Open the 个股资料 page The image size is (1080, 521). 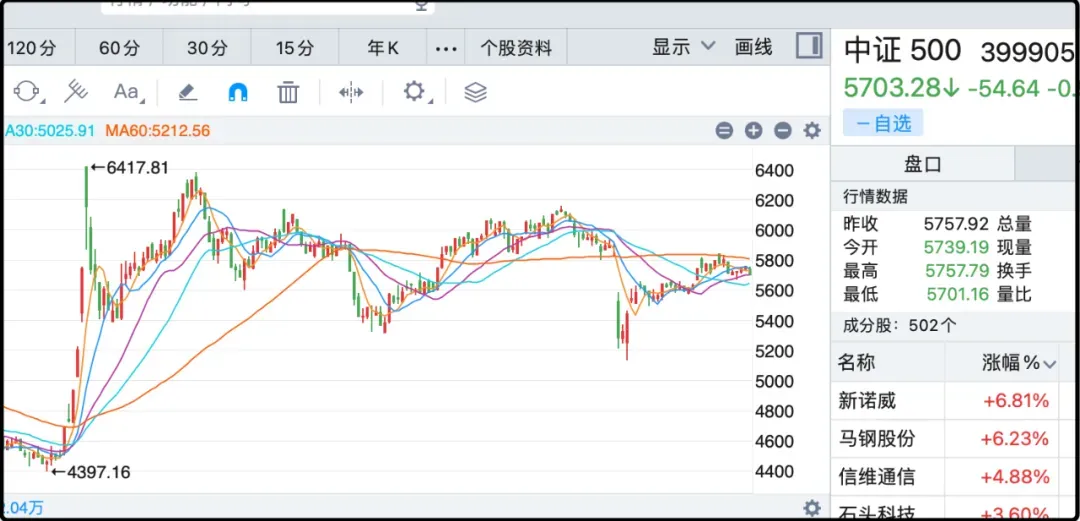pyautogui.click(x=516, y=48)
